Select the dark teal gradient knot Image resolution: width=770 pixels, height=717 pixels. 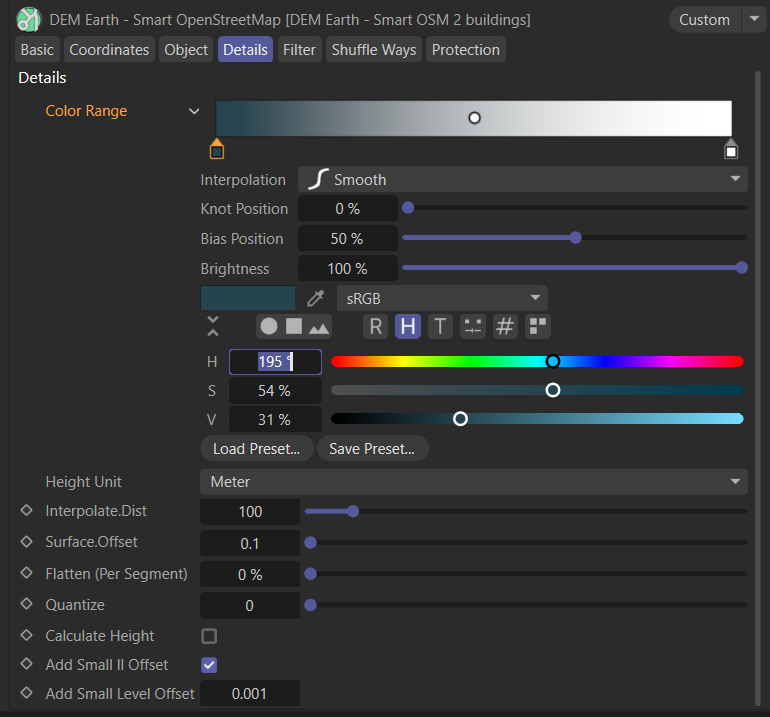[x=217, y=149]
